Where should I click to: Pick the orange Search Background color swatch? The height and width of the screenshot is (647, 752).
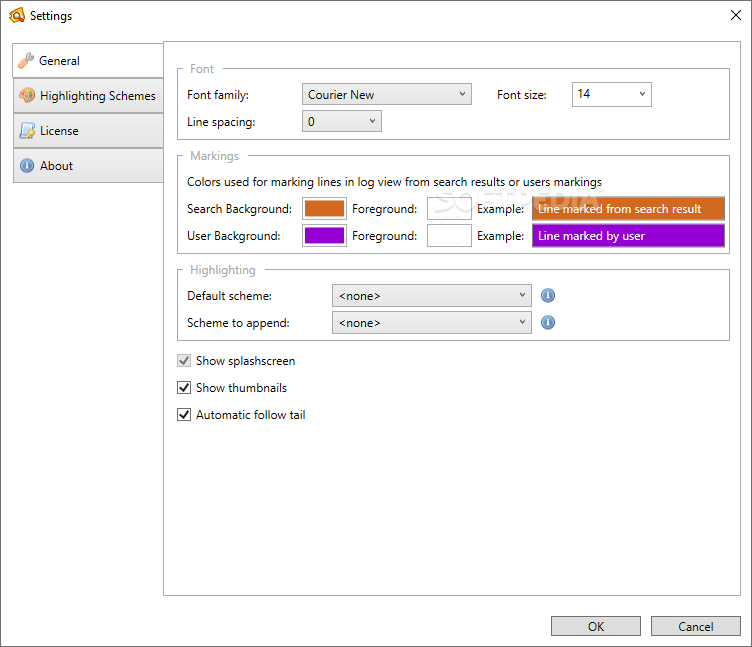click(324, 209)
